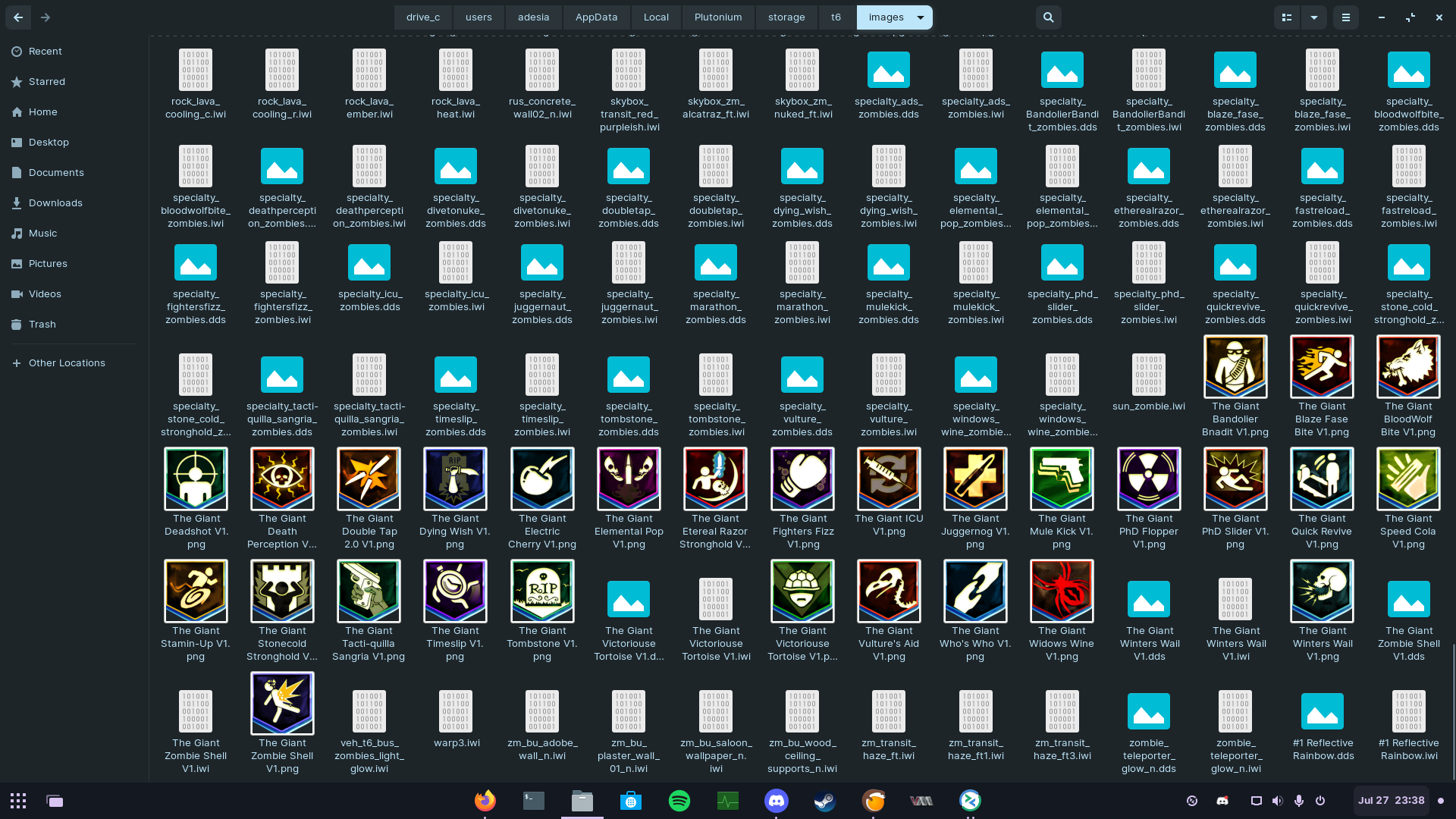The image size is (1456, 819).
Task: Open Firefox from the taskbar
Action: (485, 800)
